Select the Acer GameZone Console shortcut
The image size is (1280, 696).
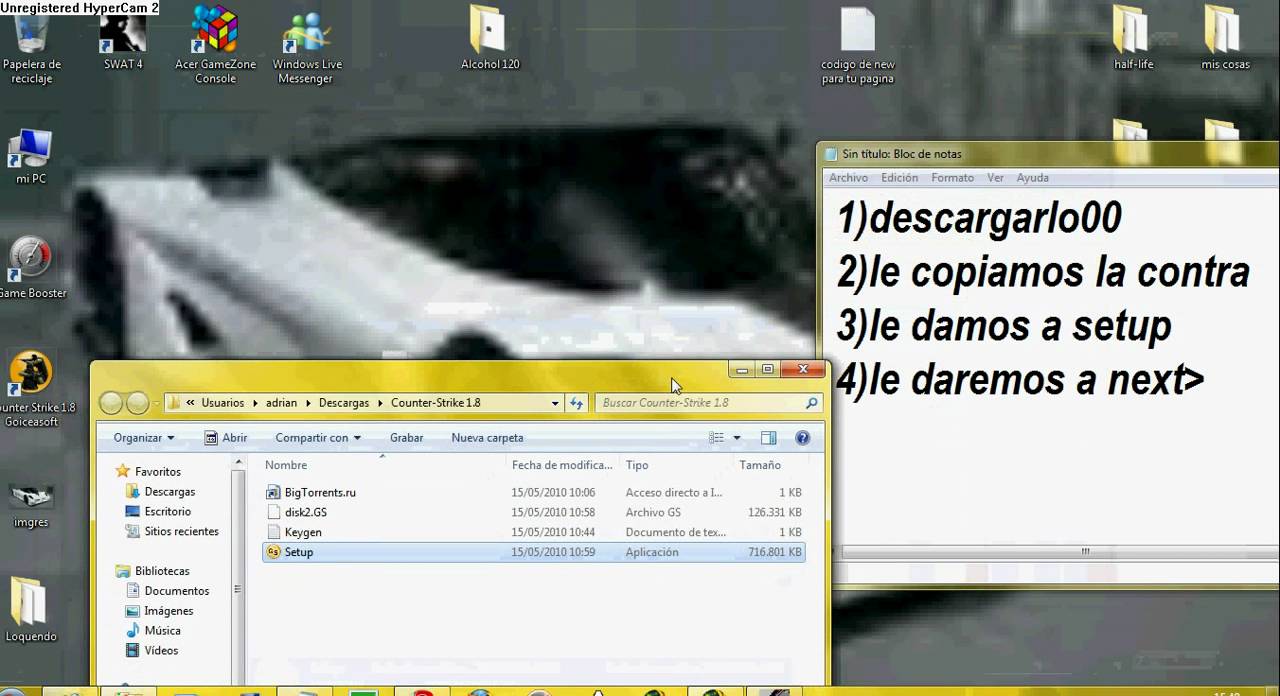click(215, 44)
